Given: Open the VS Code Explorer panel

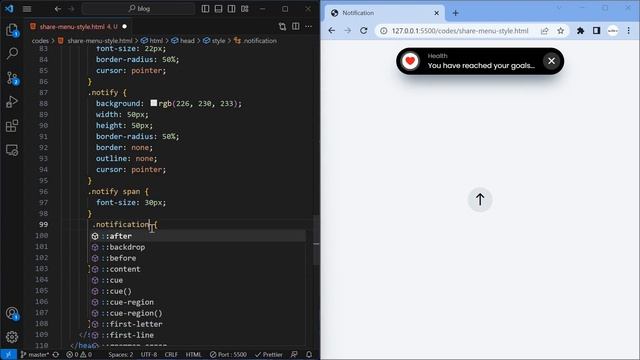Looking at the screenshot, I should [x=12, y=30].
